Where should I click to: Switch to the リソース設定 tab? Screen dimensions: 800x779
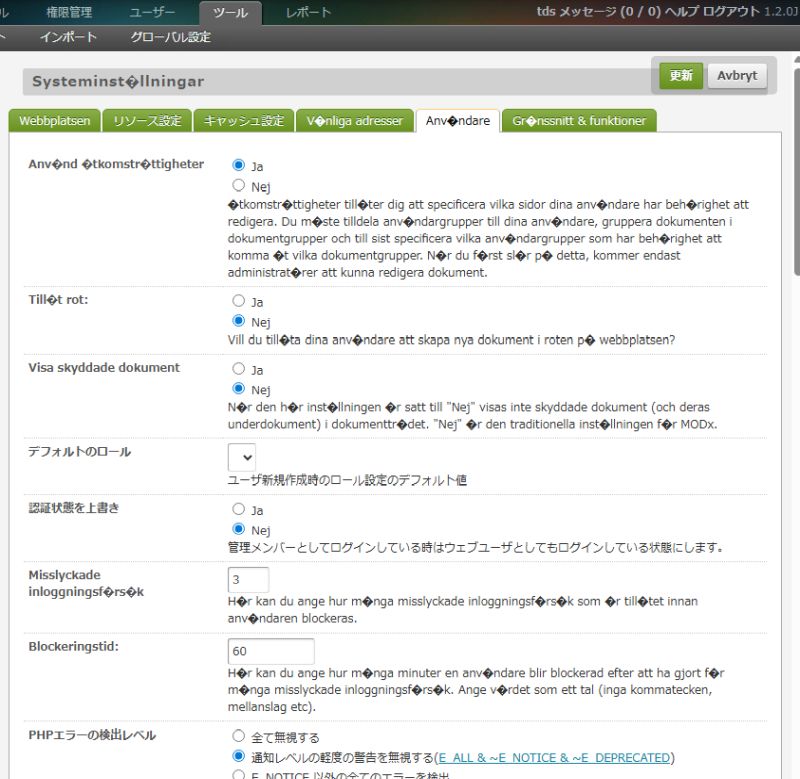[x=147, y=121]
